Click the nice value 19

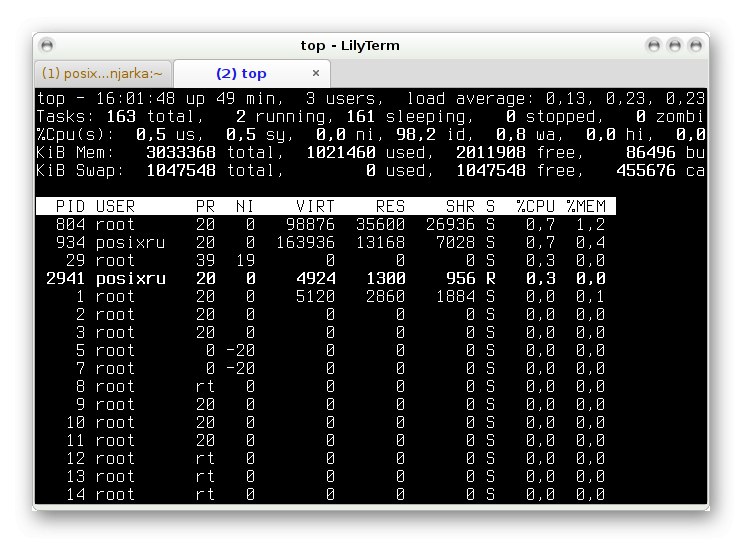point(245,260)
